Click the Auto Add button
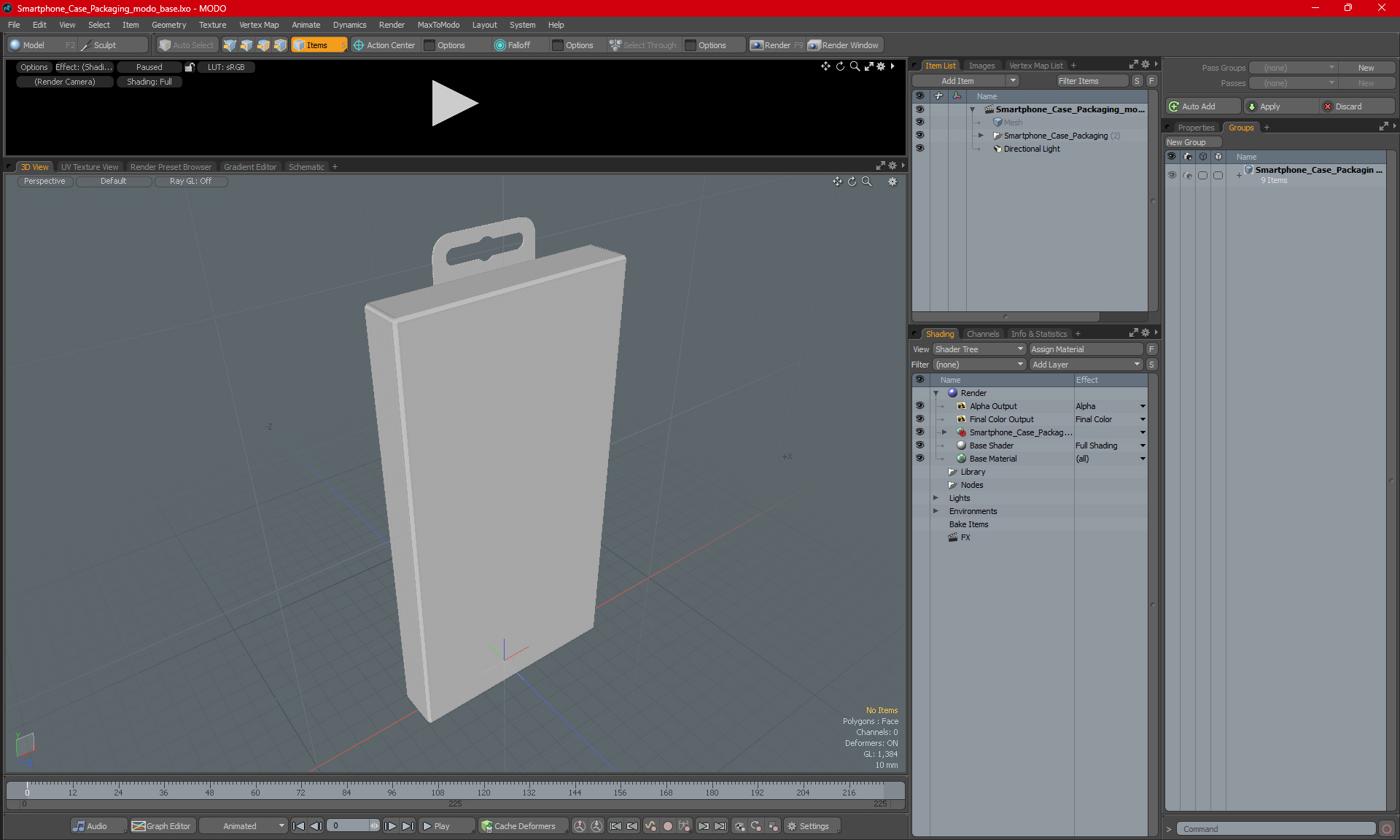Screen dimensions: 1400x840 (x=1198, y=106)
